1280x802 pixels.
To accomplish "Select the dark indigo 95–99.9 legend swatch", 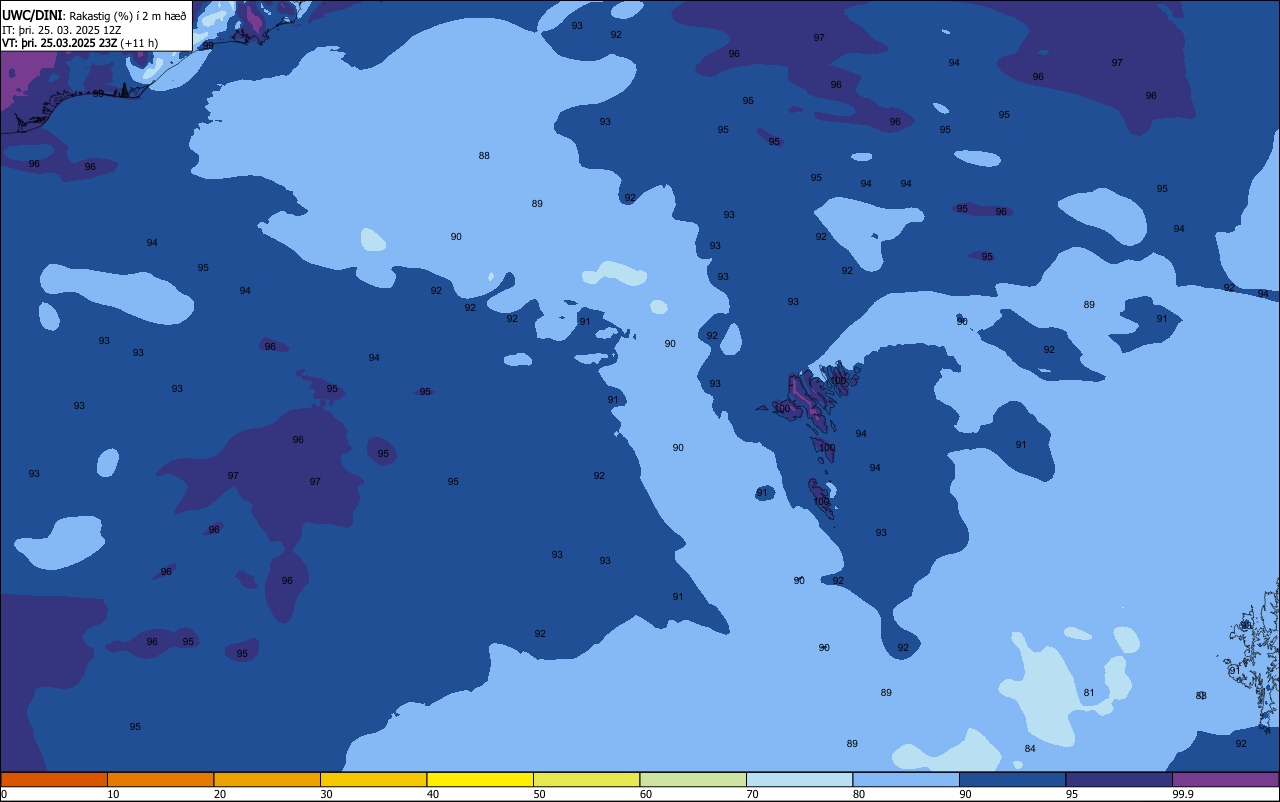I will click(x=1119, y=779).
